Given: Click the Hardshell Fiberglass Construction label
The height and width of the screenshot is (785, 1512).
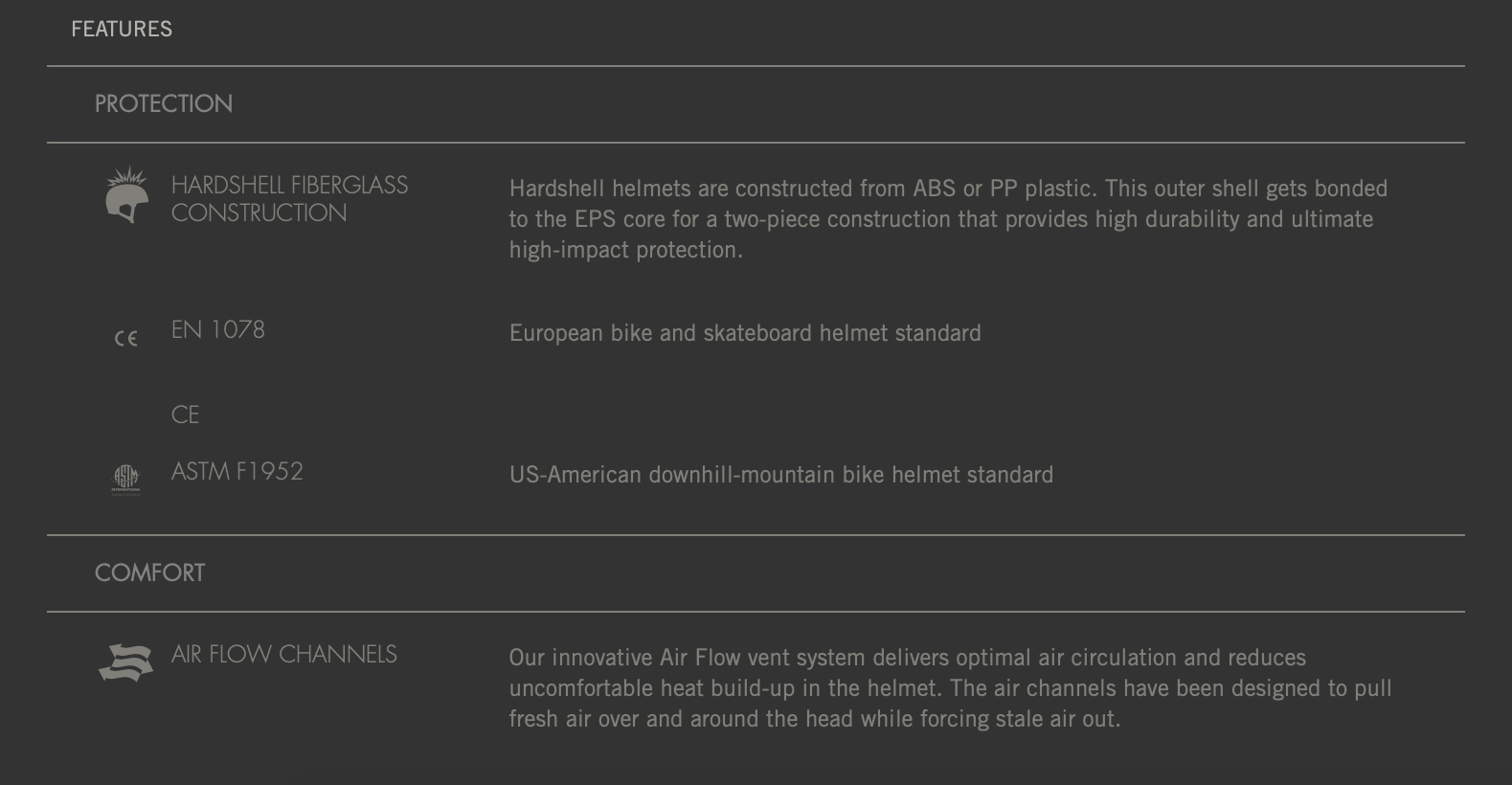Looking at the screenshot, I should point(289,198).
